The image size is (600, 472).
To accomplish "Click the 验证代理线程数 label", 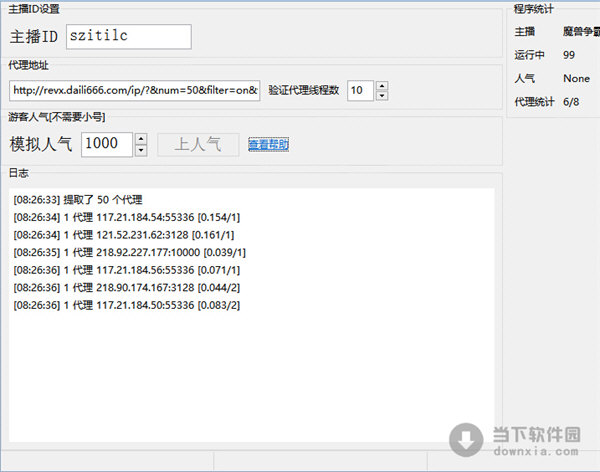I will tap(304, 90).
